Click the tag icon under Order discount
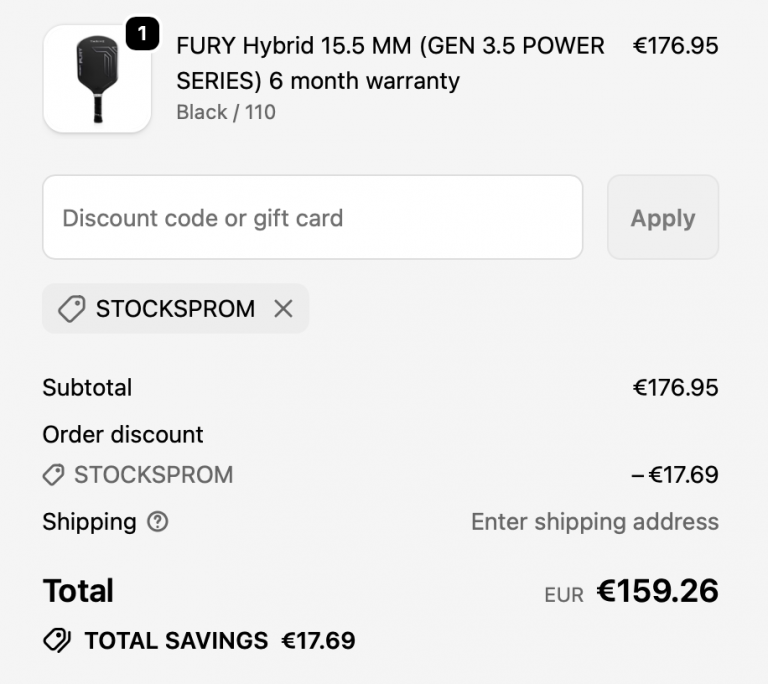This screenshot has width=768, height=684. pos(54,475)
